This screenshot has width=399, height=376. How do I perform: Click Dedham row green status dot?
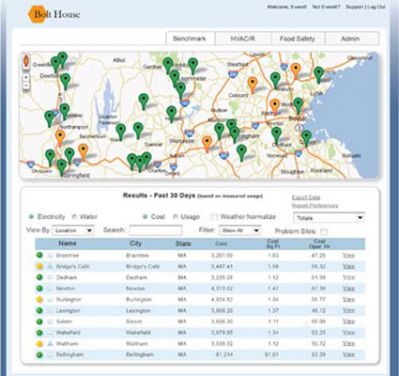pyautogui.click(x=40, y=277)
